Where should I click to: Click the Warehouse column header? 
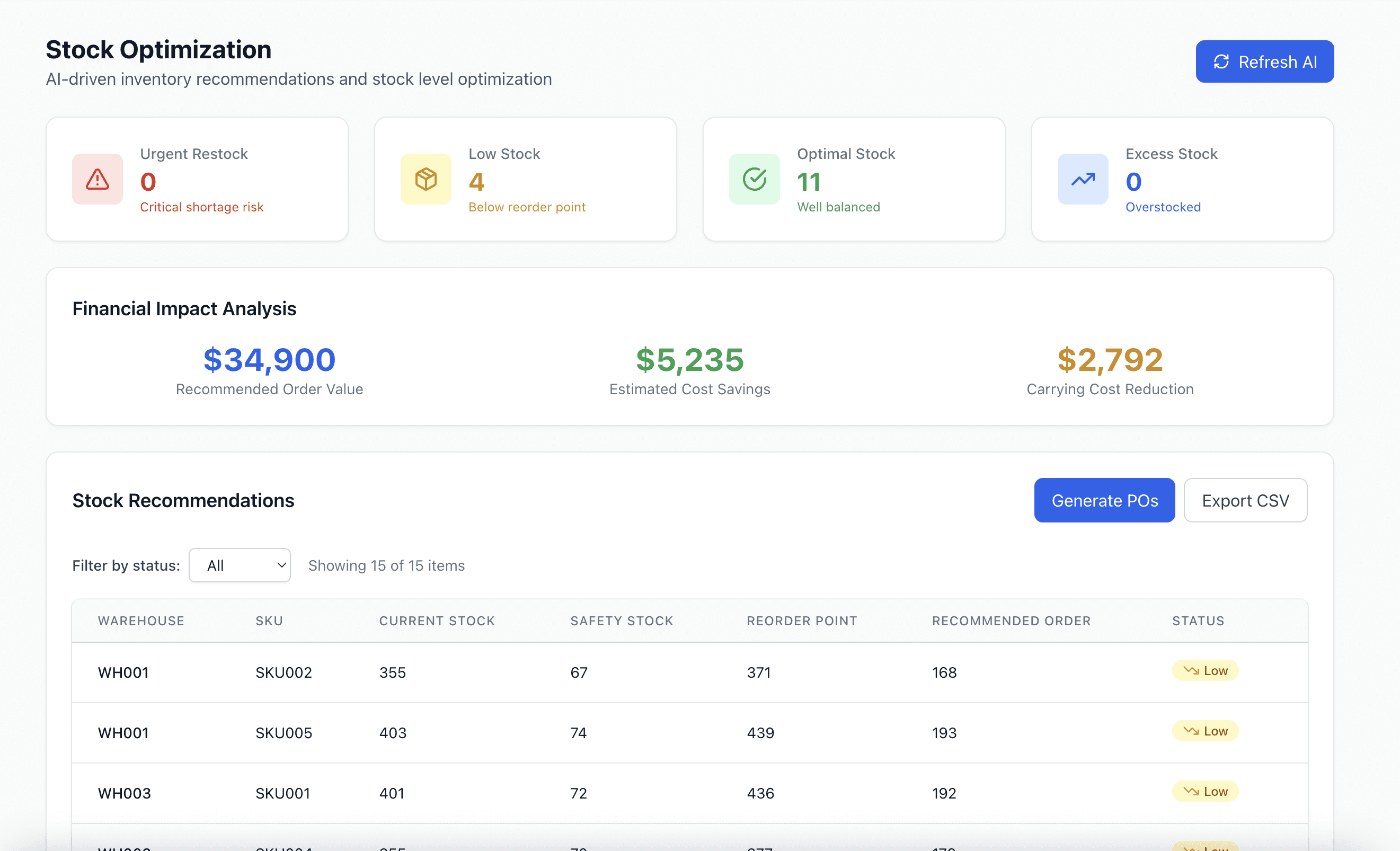[x=141, y=621]
